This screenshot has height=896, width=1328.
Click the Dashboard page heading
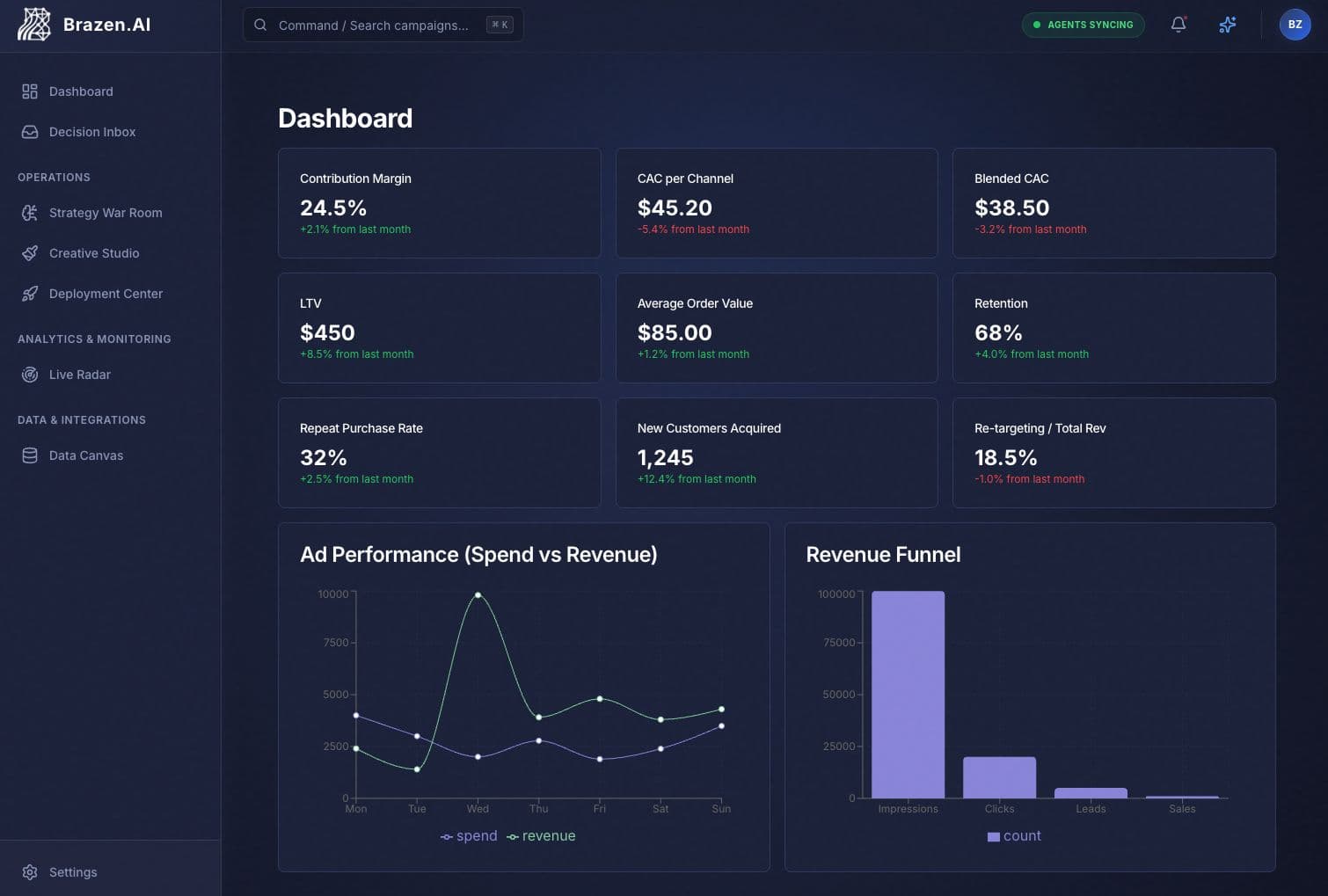coord(345,118)
